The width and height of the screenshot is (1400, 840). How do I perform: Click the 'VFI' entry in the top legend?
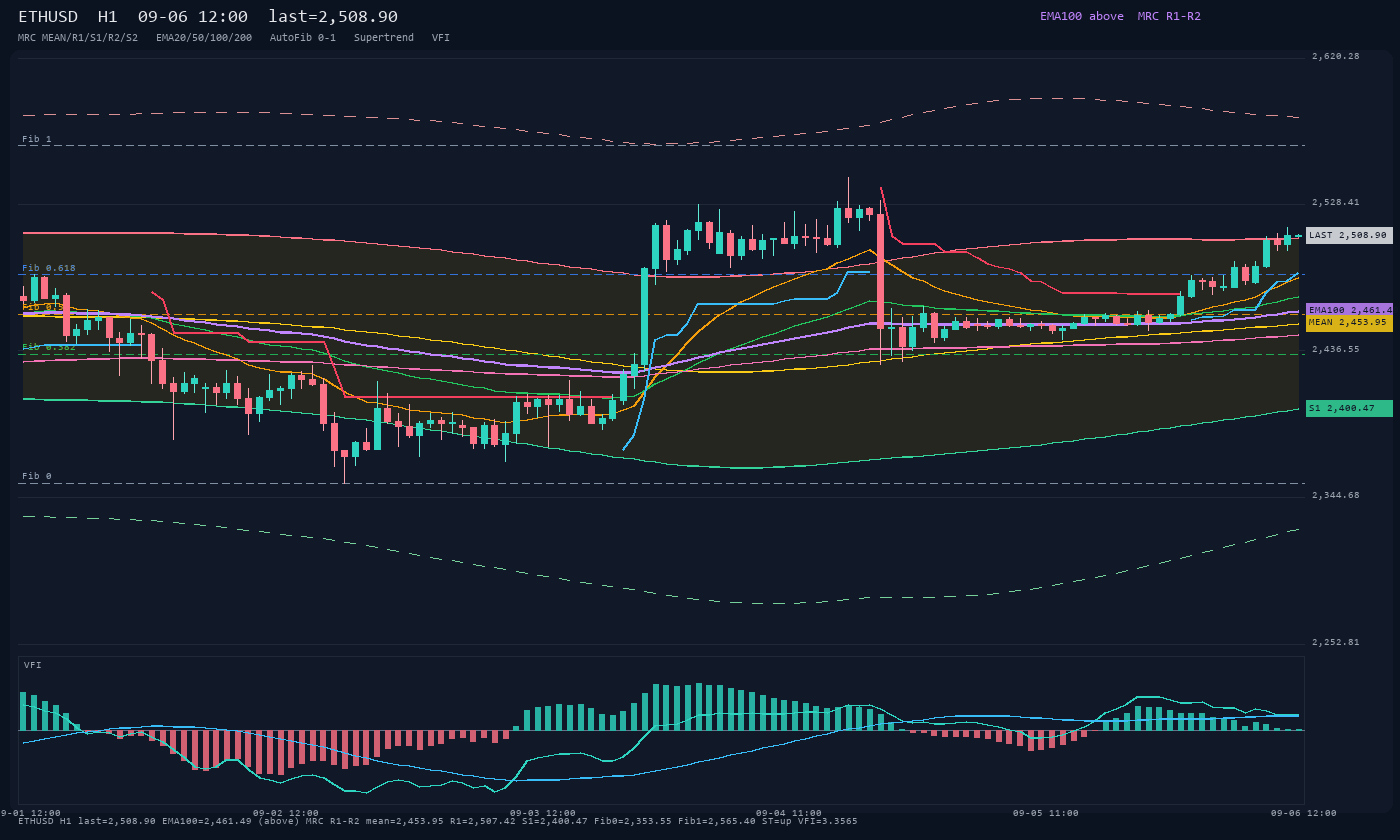(x=441, y=38)
